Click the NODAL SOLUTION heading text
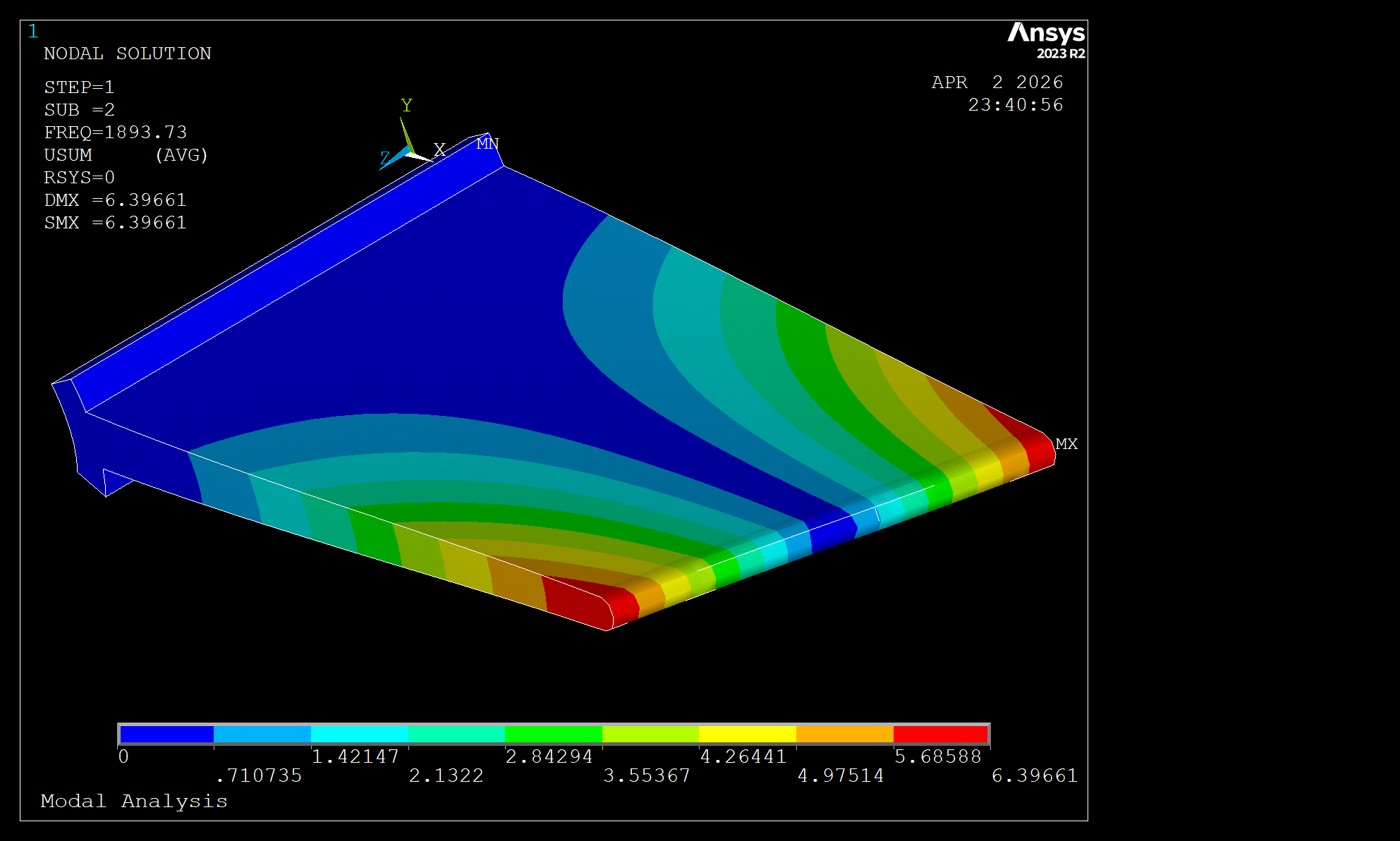Image resolution: width=1400 pixels, height=841 pixels. point(127,54)
